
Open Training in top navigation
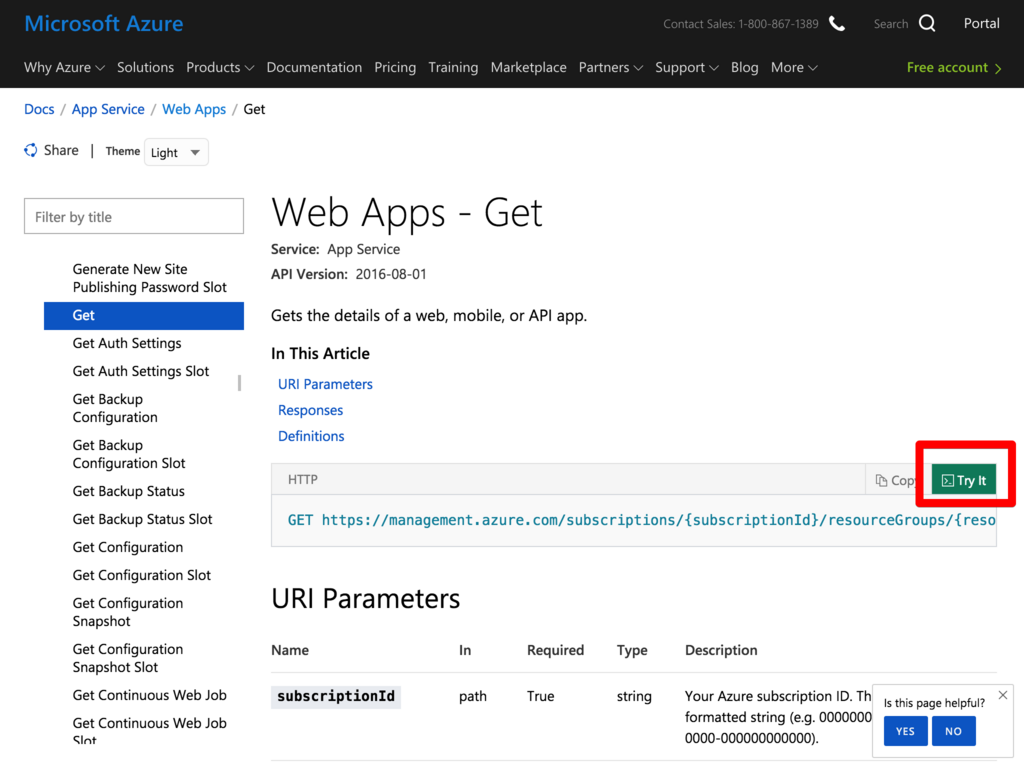(453, 67)
